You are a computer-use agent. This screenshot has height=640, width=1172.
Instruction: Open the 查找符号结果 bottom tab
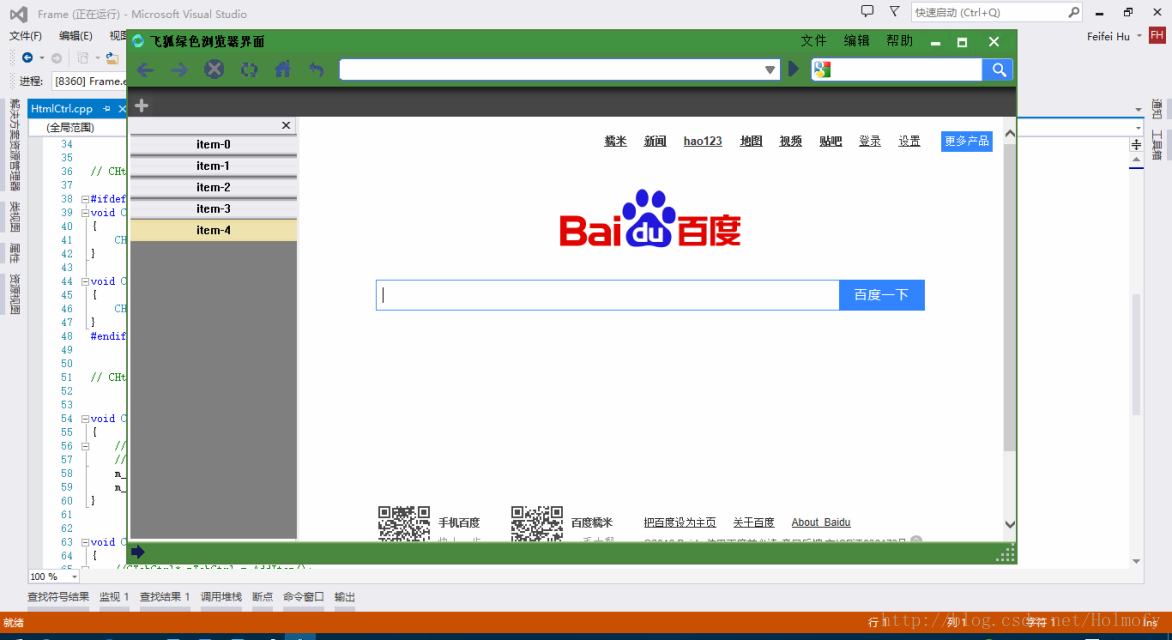(x=58, y=597)
